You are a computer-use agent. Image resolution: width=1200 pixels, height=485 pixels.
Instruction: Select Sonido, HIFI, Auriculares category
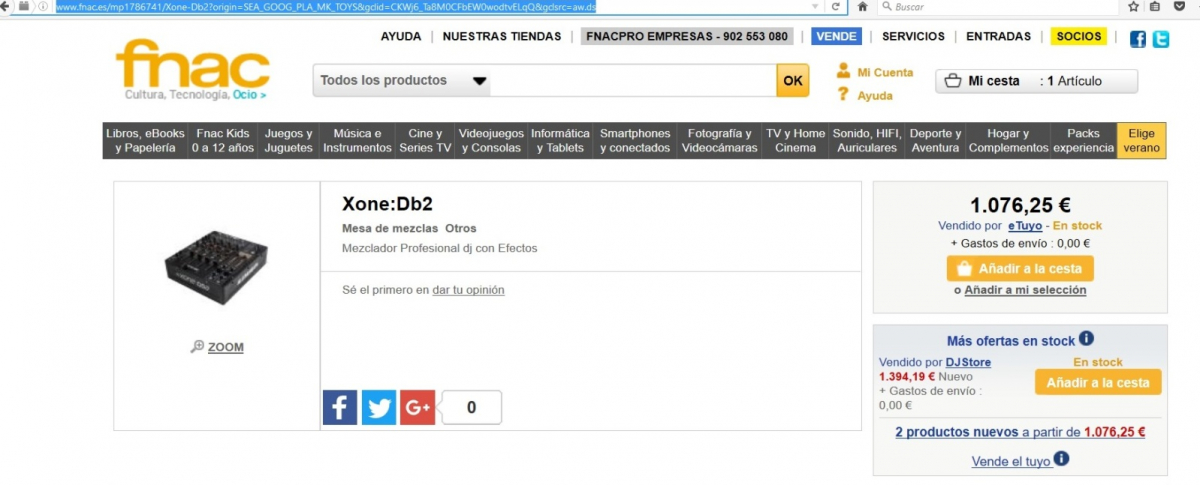(x=865, y=141)
